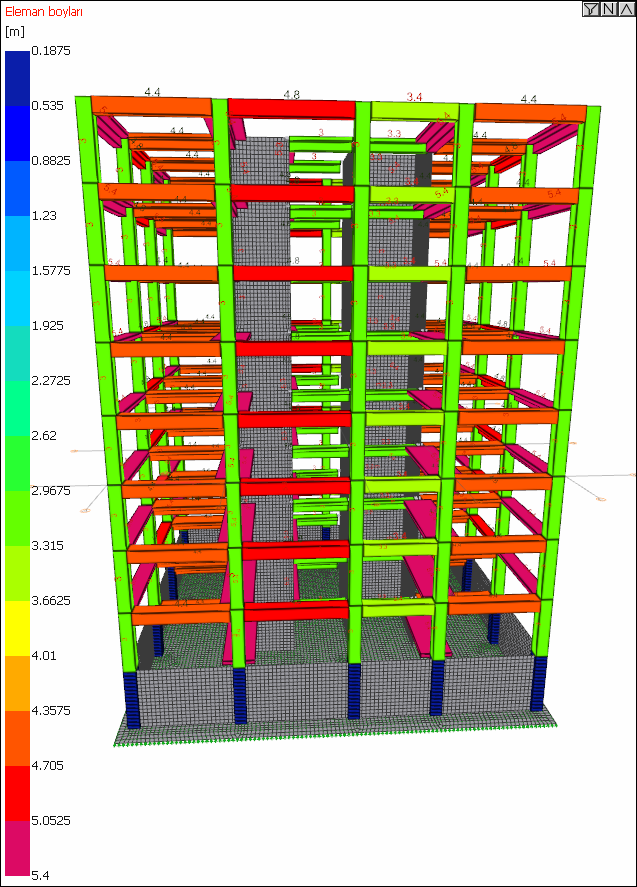Pick the yellow-green 3.315–3.6625 legend band
Image resolution: width=637 pixels, height=887 pixels.
coord(18,573)
